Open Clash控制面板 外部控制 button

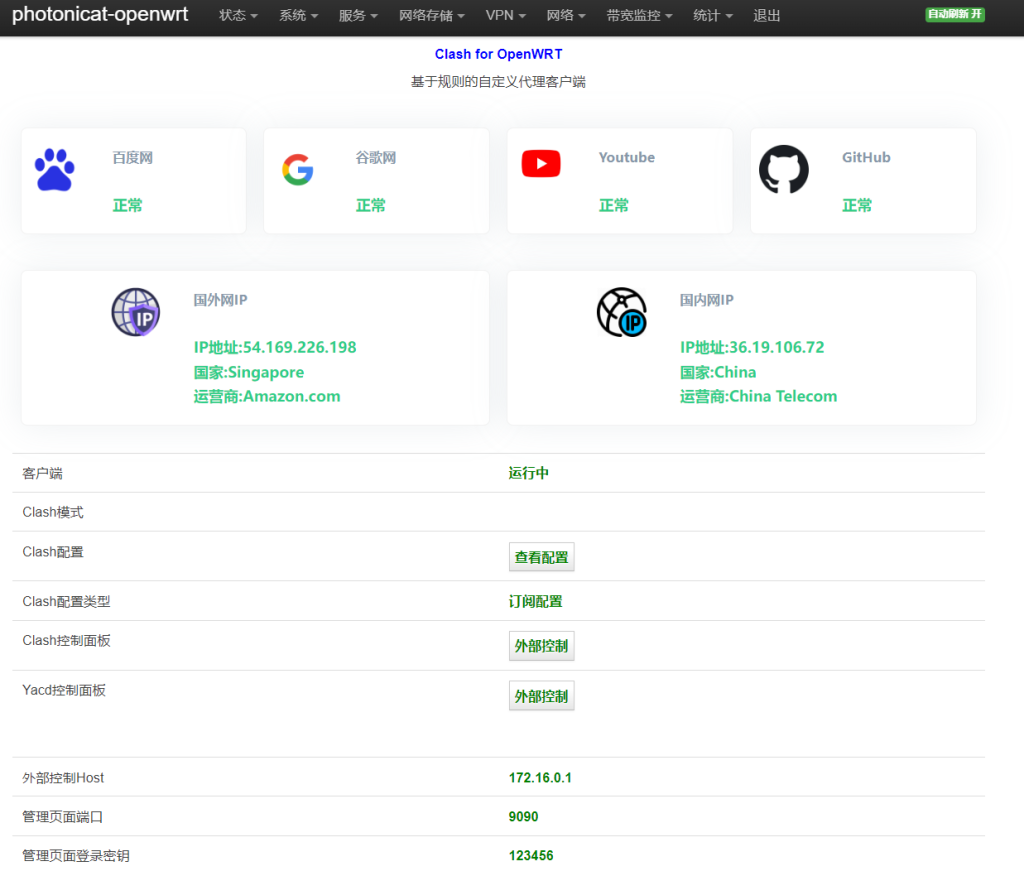pos(541,646)
